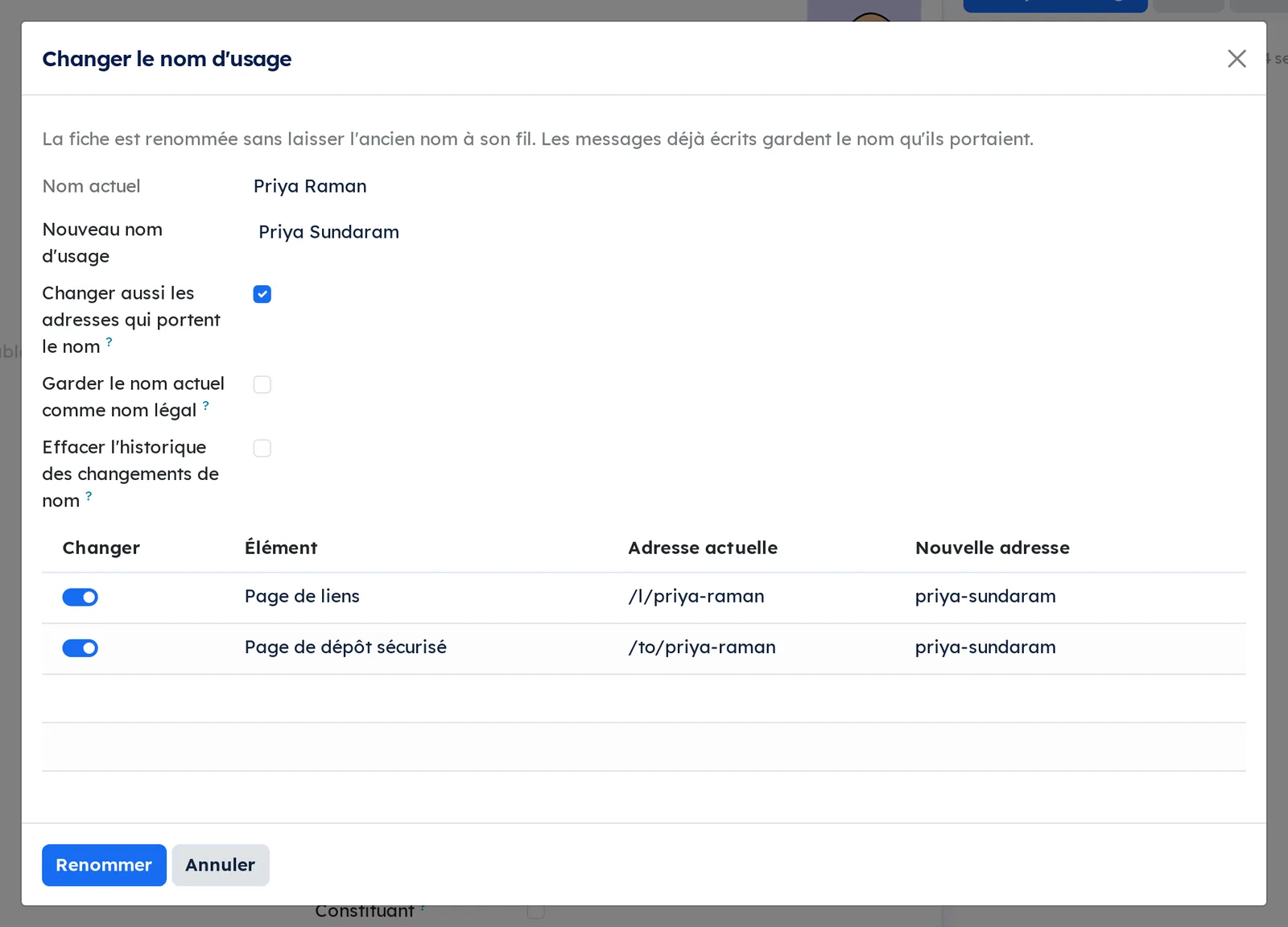1288x927 pixels.
Task: Click the Page de liens element cell
Action: coord(302,597)
